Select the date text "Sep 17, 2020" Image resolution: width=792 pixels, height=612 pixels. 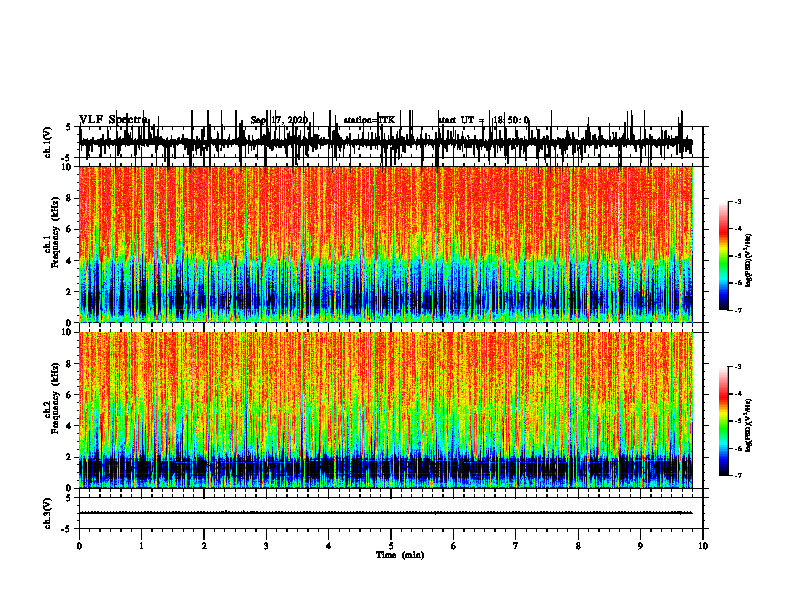[279, 120]
